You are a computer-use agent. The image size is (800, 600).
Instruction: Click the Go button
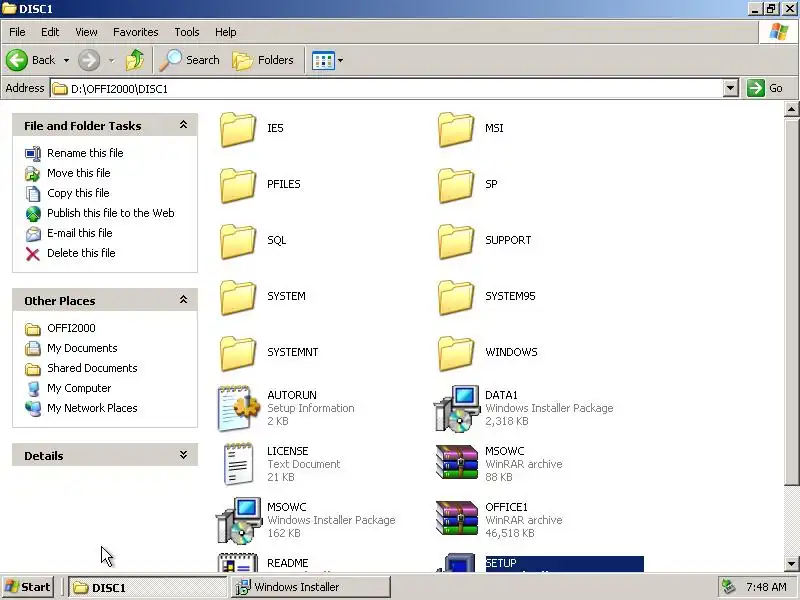[x=766, y=88]
